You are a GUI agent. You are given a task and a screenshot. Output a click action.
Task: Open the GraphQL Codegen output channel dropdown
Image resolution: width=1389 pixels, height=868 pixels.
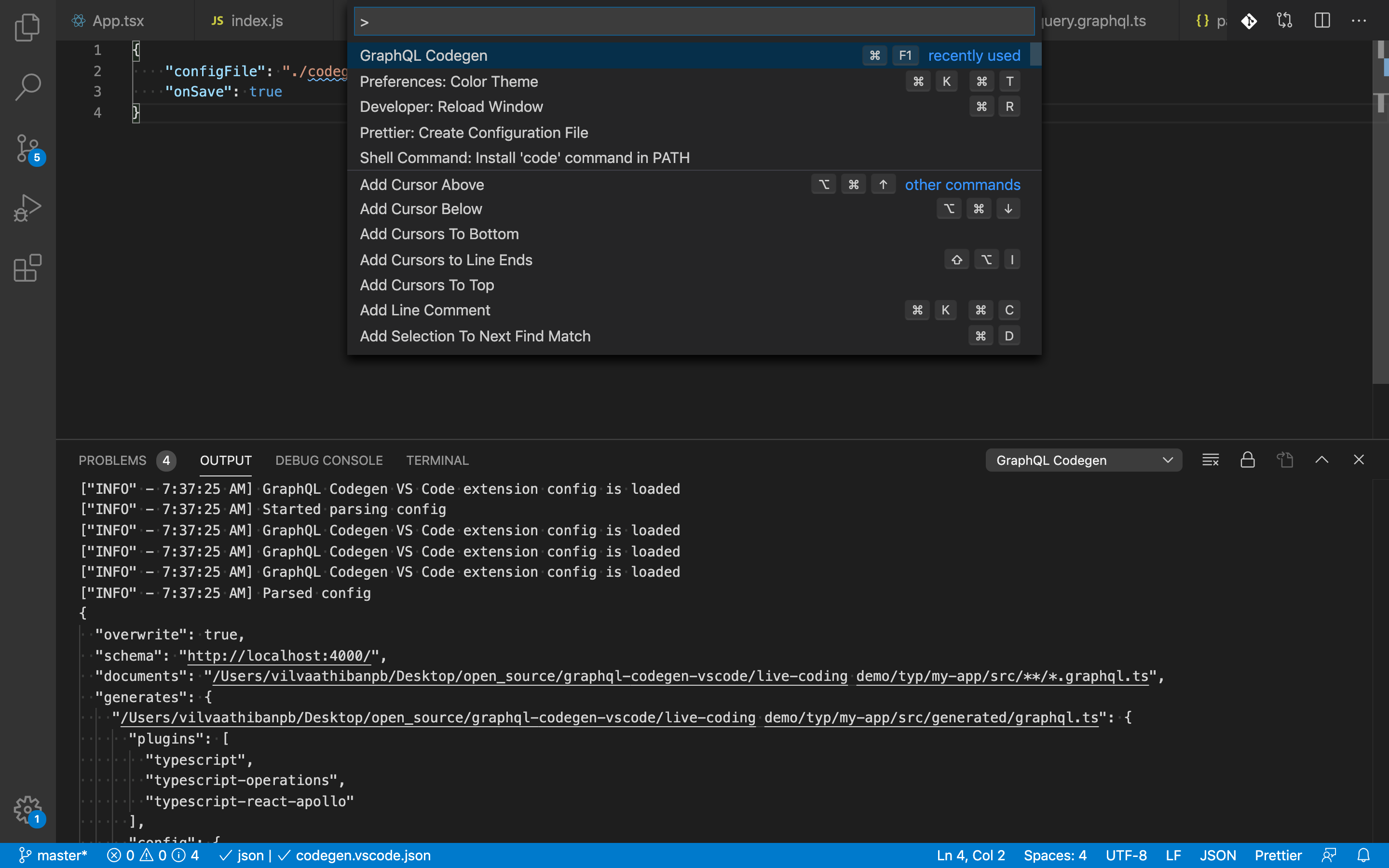coord(1083,460)
